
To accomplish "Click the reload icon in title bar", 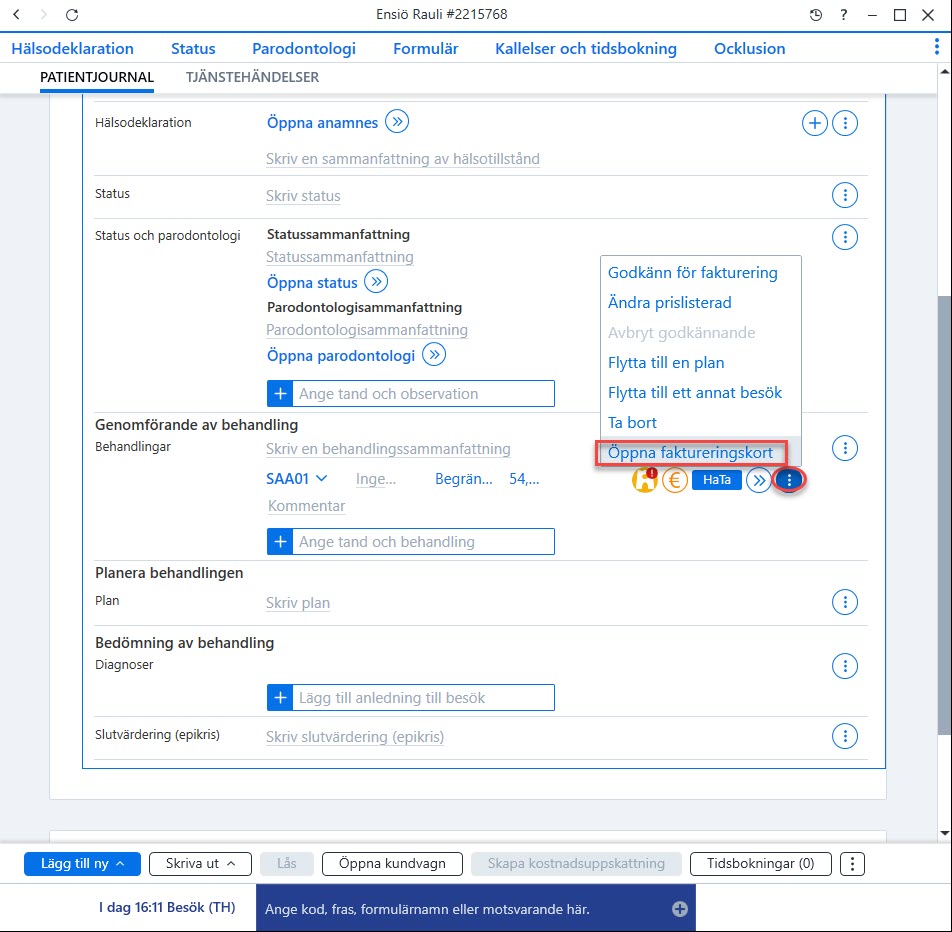I will [72, 15].
